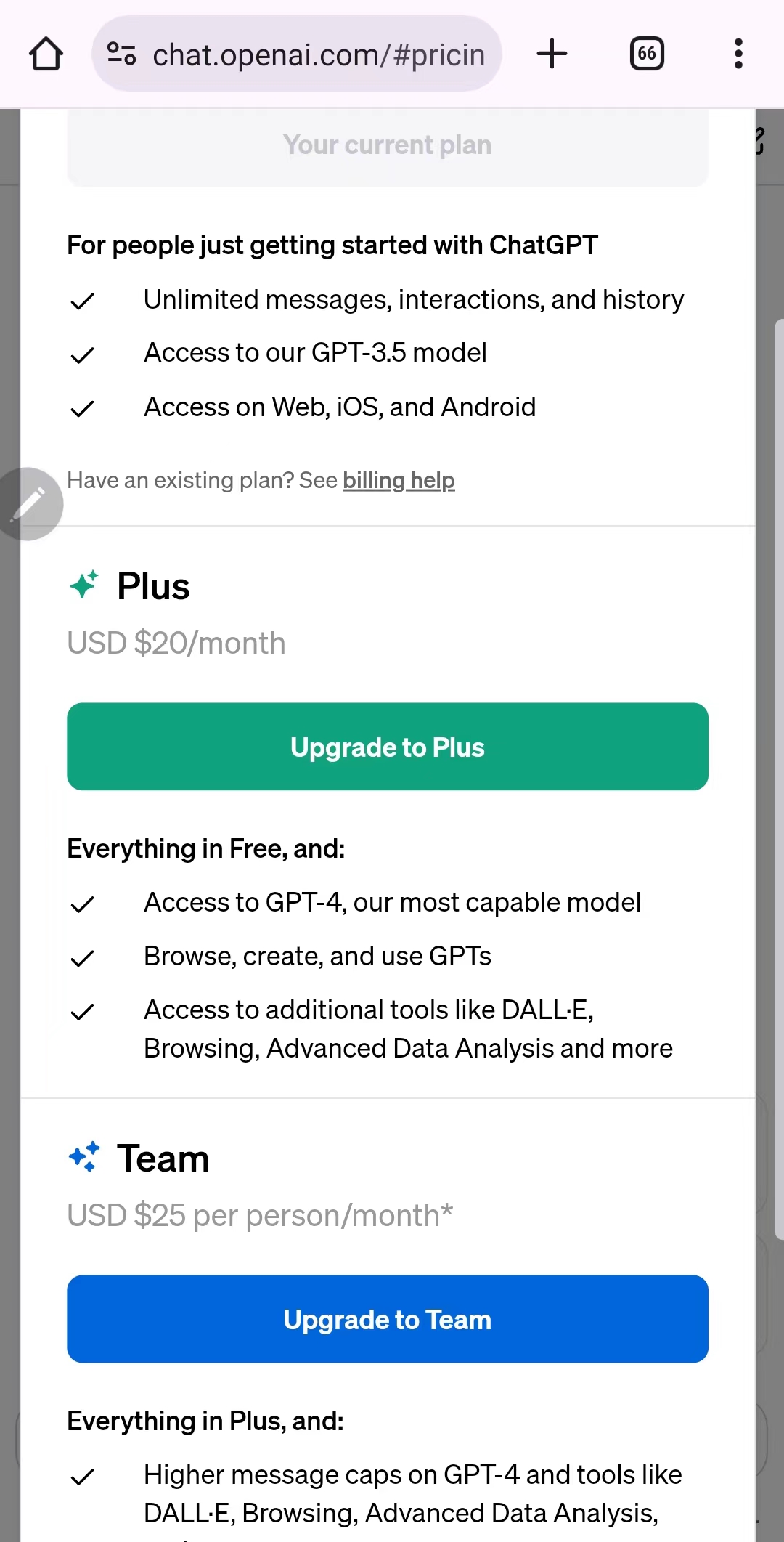Tap the browser home icon

click(46, 54)
